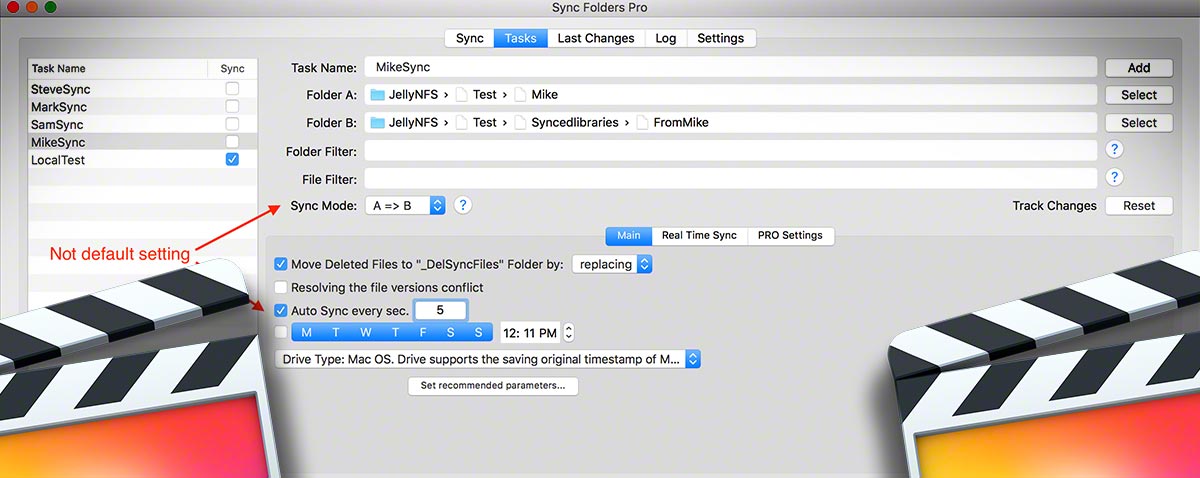
Task: Open Sync Mode A => B dropdown
Action: (x=405, y=205)
